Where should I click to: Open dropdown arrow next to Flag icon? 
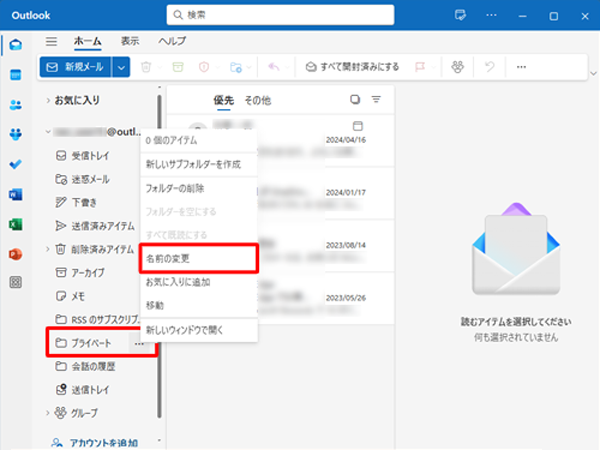pos(434,68)
